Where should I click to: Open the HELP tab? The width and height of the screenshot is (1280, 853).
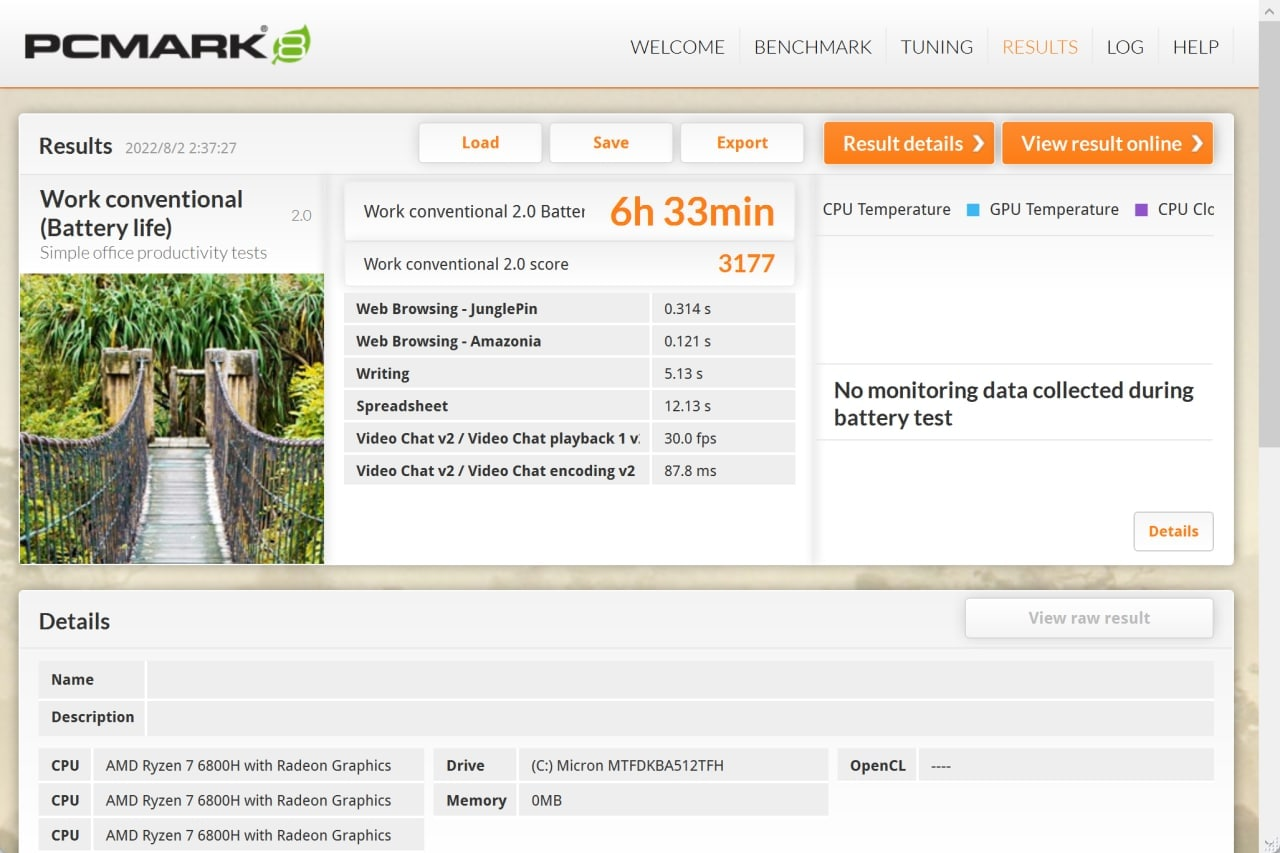point(1195,47)
